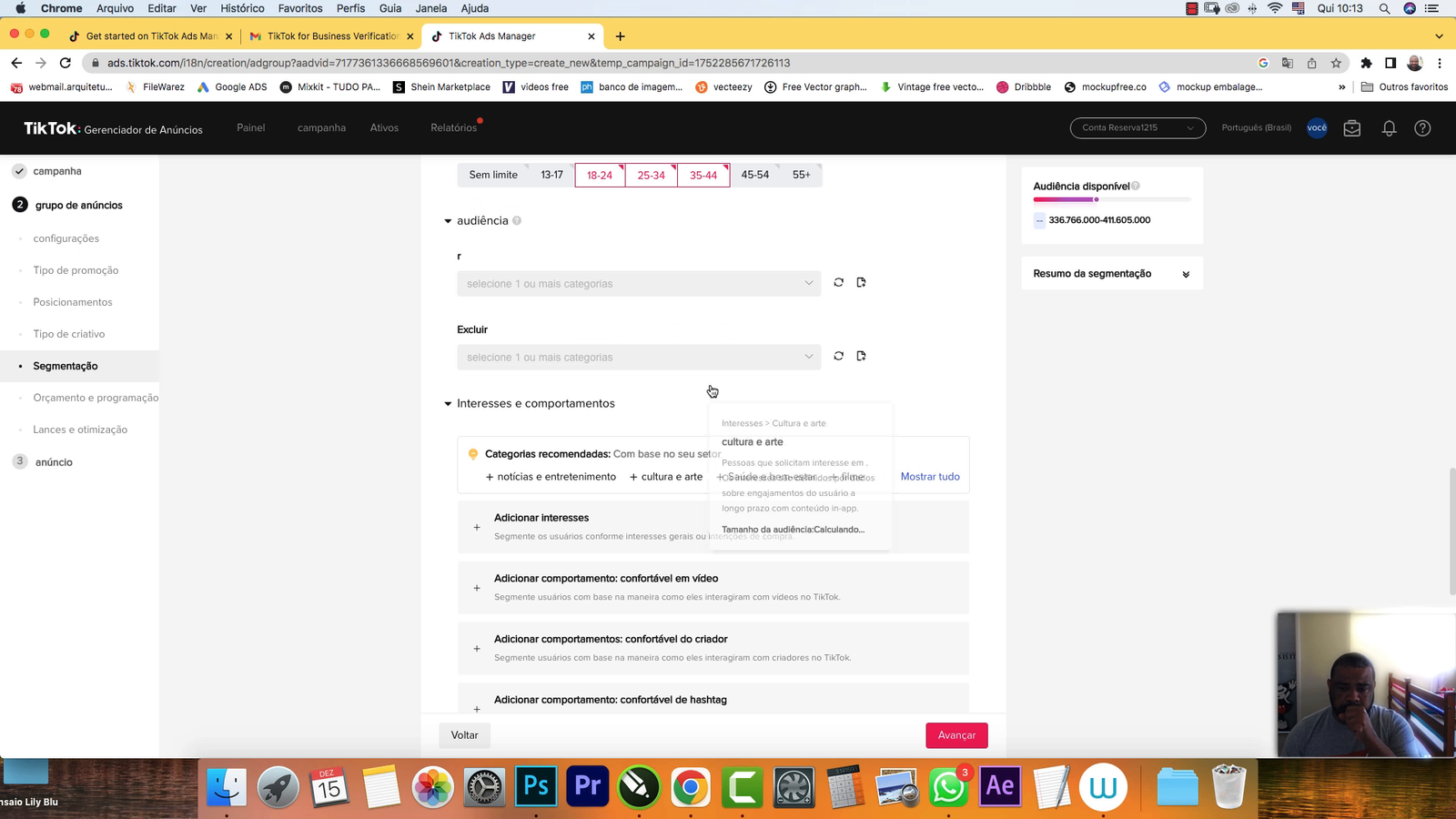Select the 'Sem limite' age option

tap(493, 175)
